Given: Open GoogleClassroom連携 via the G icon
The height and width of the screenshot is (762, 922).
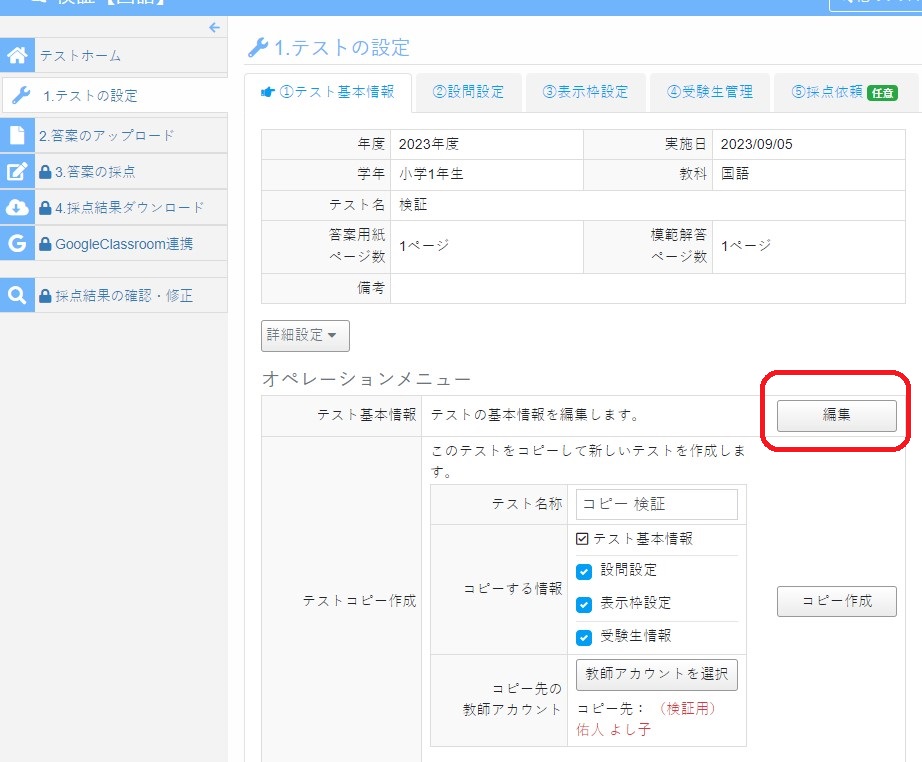Looking at the screenshot, I should click(17, 243).
